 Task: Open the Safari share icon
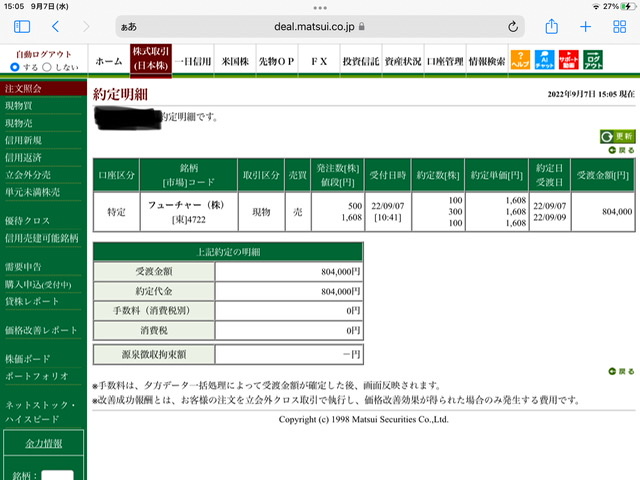(551, 27)
